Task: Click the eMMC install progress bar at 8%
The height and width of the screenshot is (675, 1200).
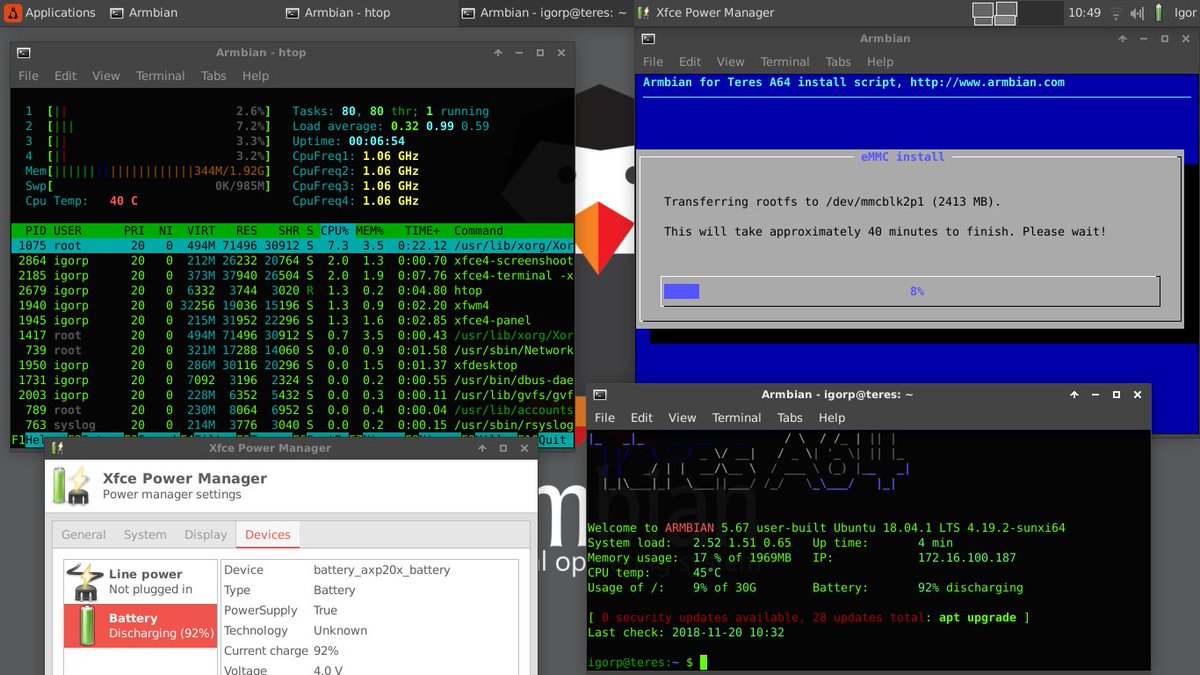Action: click(x=910, y=291)
